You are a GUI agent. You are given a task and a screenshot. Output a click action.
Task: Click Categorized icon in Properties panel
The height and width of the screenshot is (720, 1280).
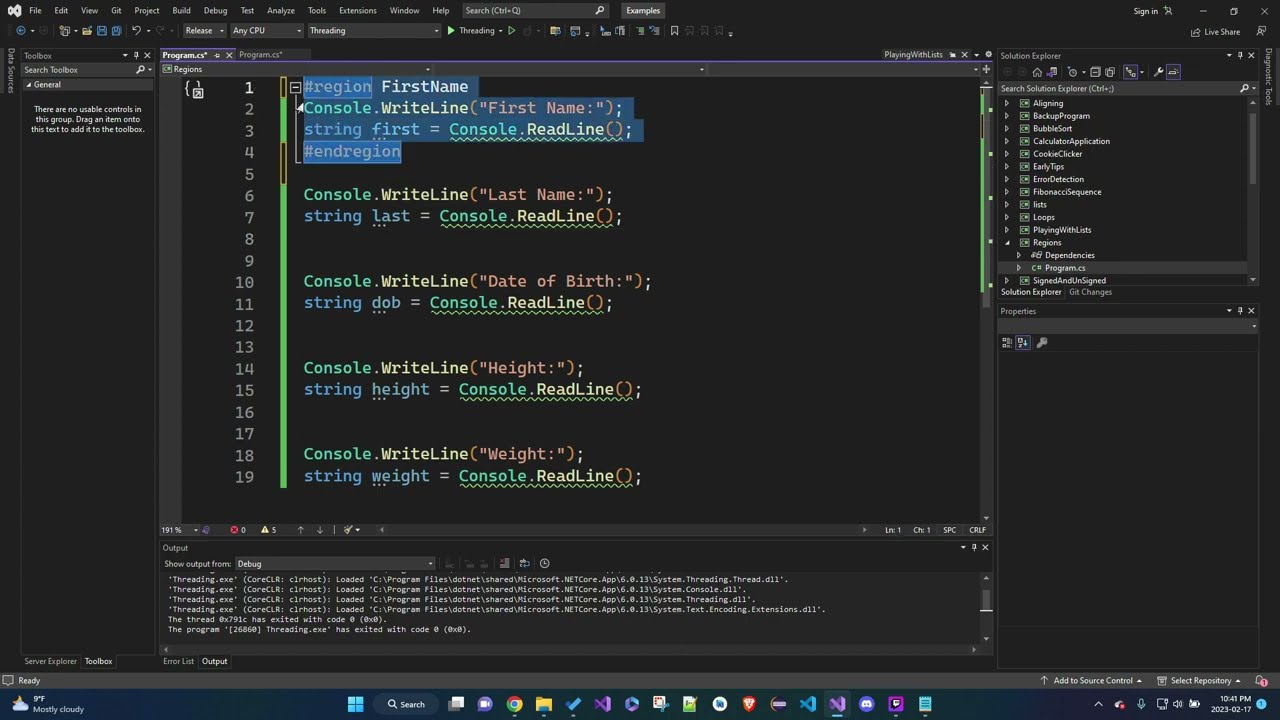[x=1007, y=342]
